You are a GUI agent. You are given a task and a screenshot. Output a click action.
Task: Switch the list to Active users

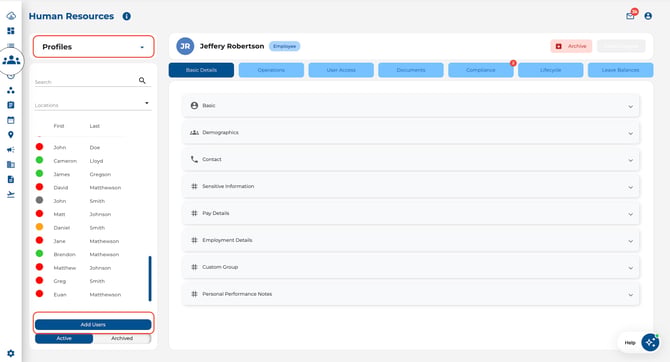(x=64, y=338)
